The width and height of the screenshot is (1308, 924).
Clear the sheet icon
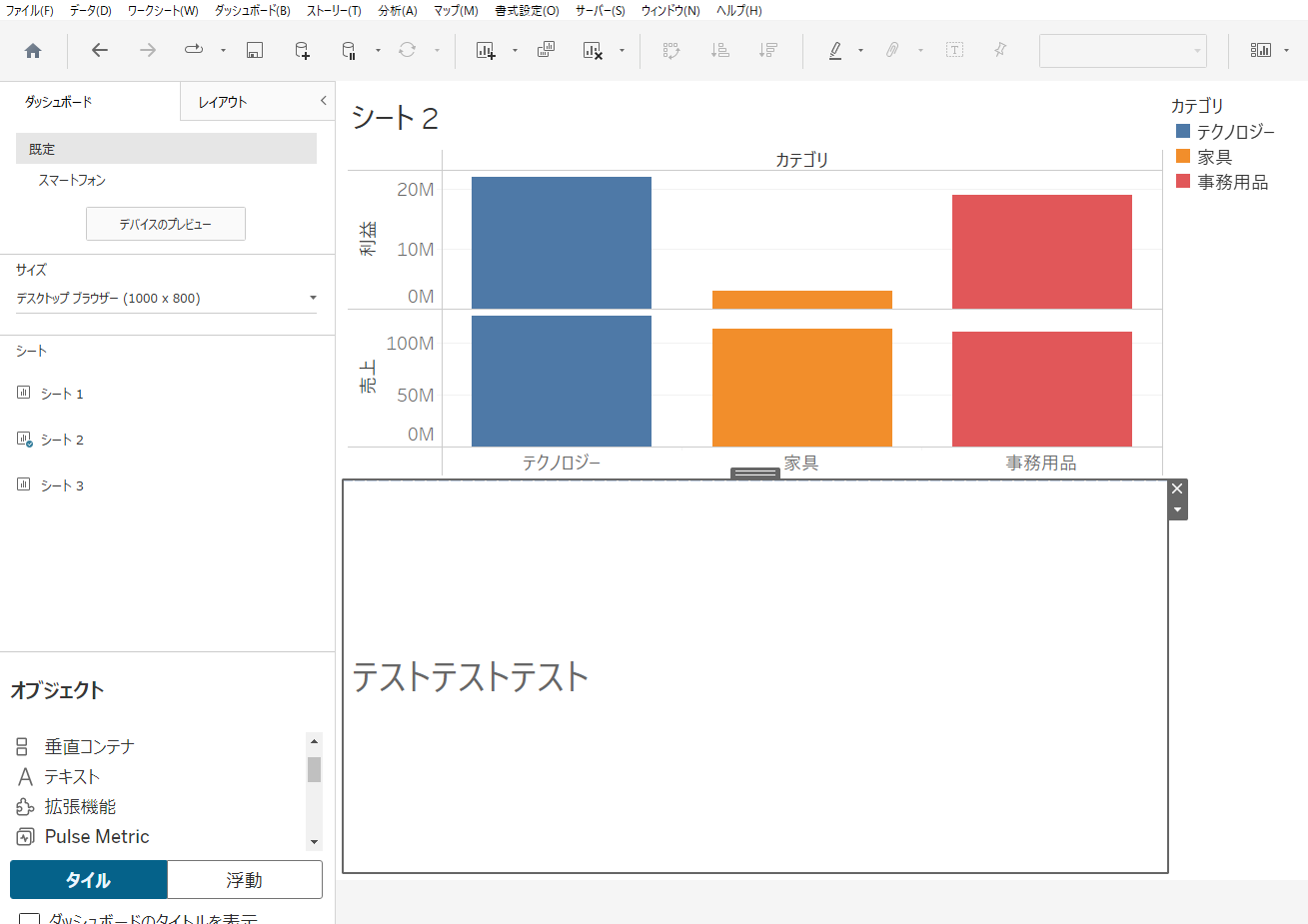[593, 50]
